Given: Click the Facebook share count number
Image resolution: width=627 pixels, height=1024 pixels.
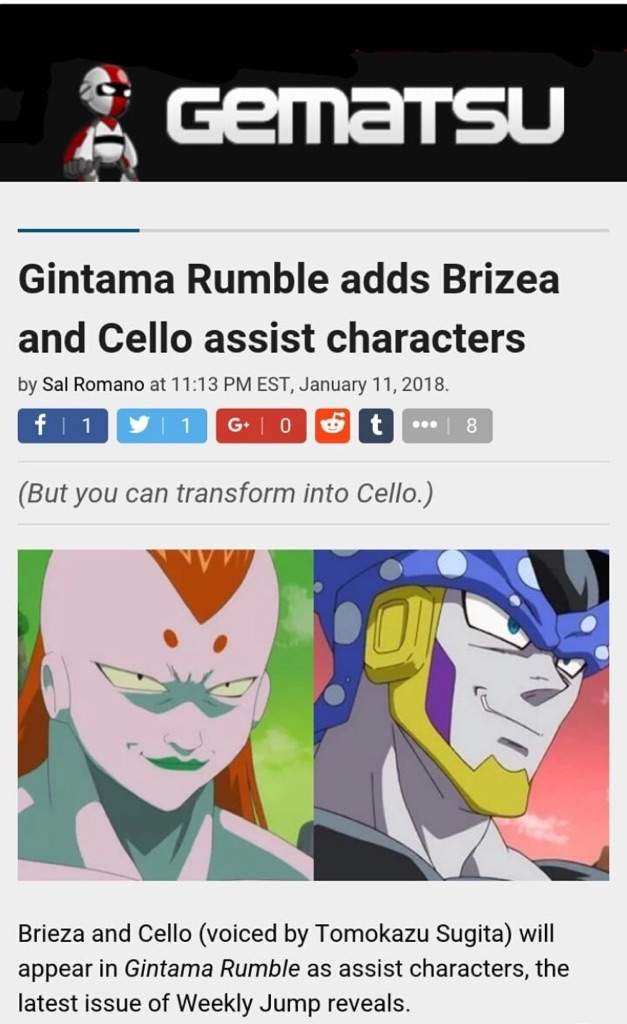Looking at the screenshot, I should pyautogui.click(x=86, y=426).
